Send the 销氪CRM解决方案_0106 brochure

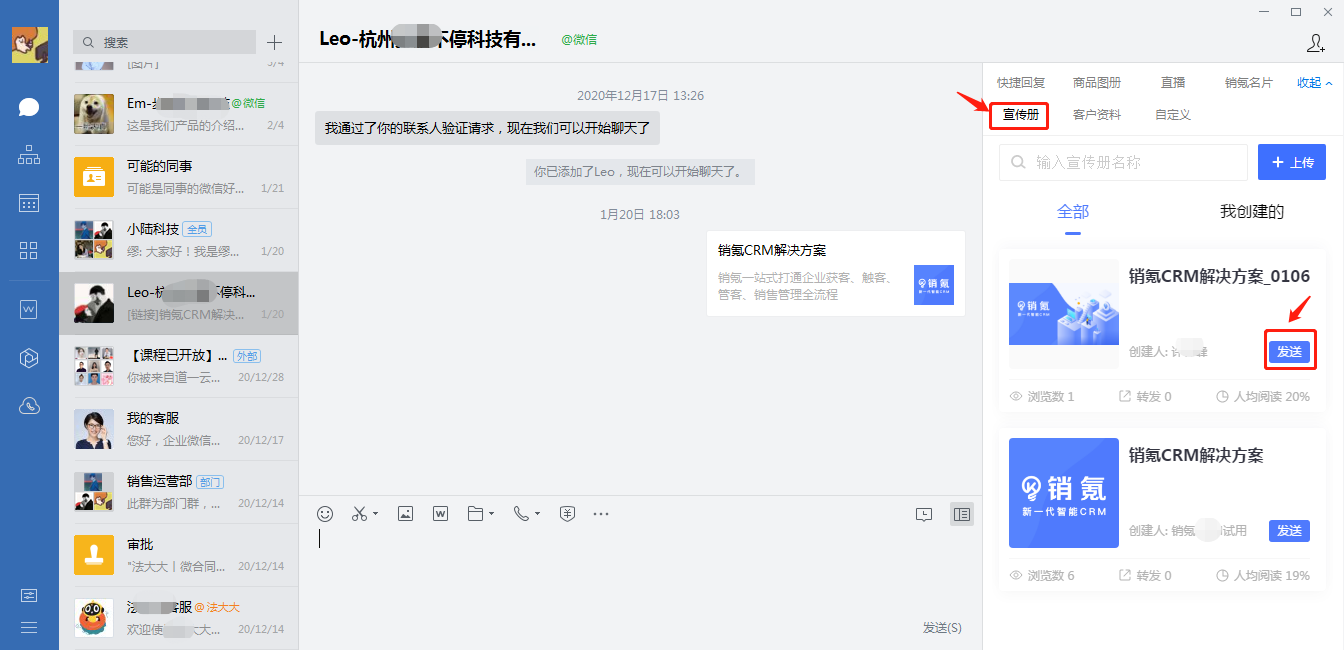1289,351
